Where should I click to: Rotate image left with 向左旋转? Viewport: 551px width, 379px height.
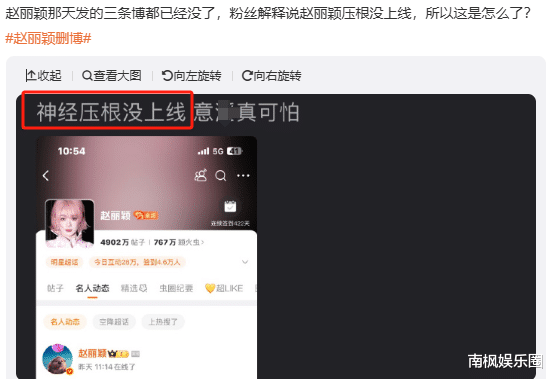click(x=192, y=76)
